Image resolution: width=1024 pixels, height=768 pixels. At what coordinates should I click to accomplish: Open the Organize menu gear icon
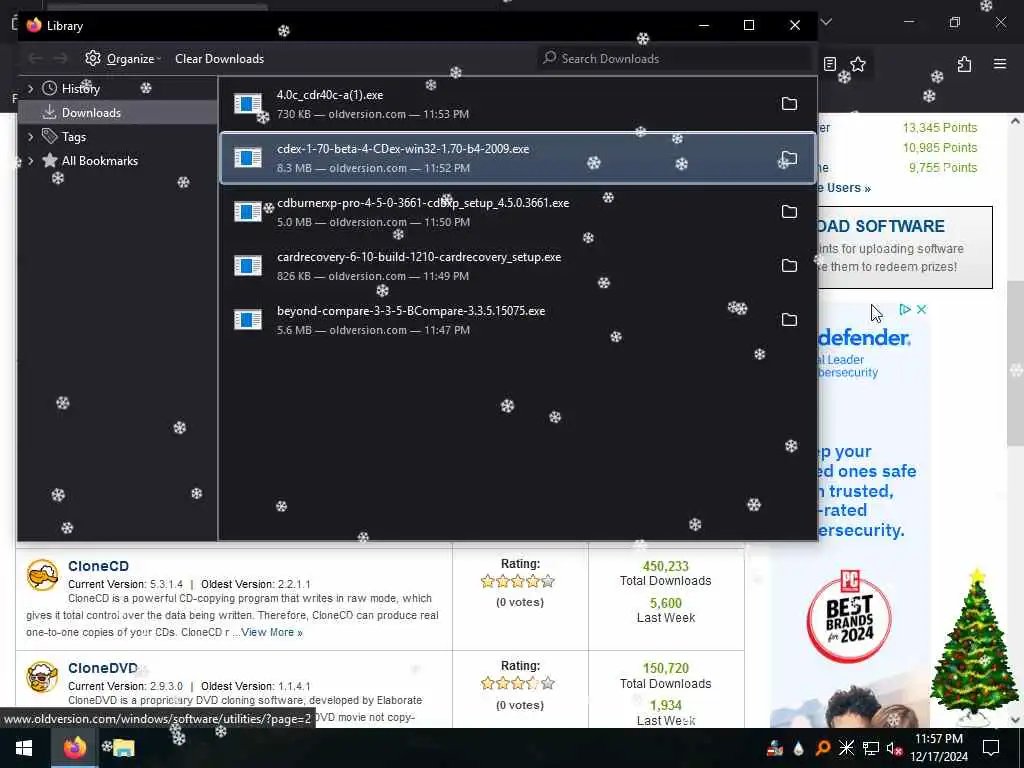[x=93, y=58]
